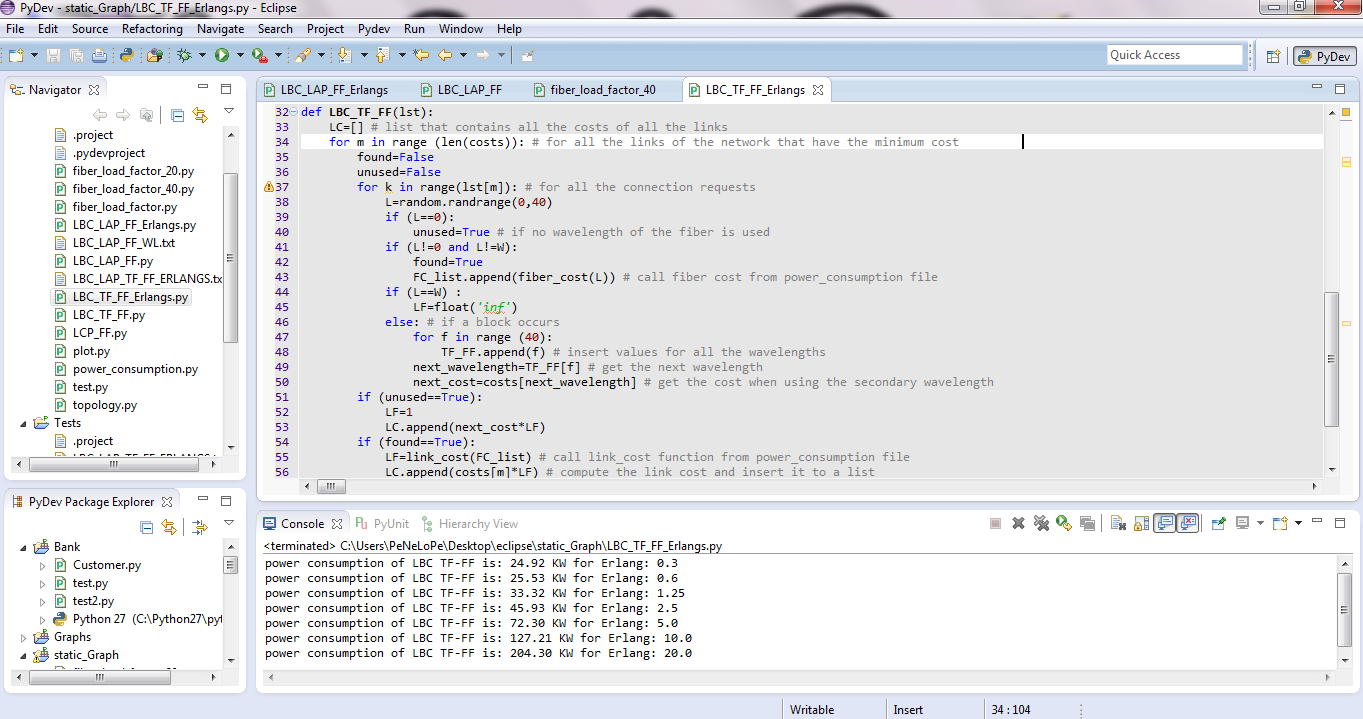Click the 34 : 104 cursor position status
1363x719 pixels.
coord(1011,710)
